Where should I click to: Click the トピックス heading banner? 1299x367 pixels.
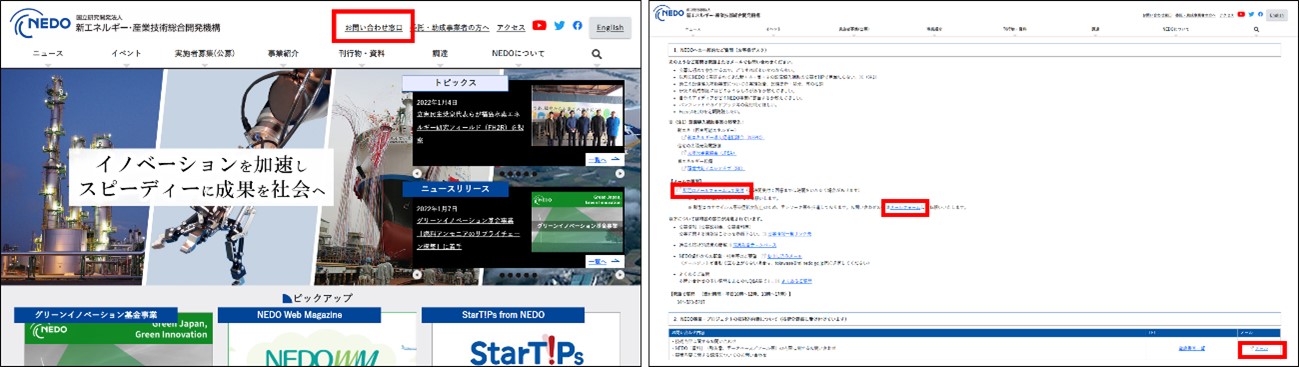click(456, 83)
